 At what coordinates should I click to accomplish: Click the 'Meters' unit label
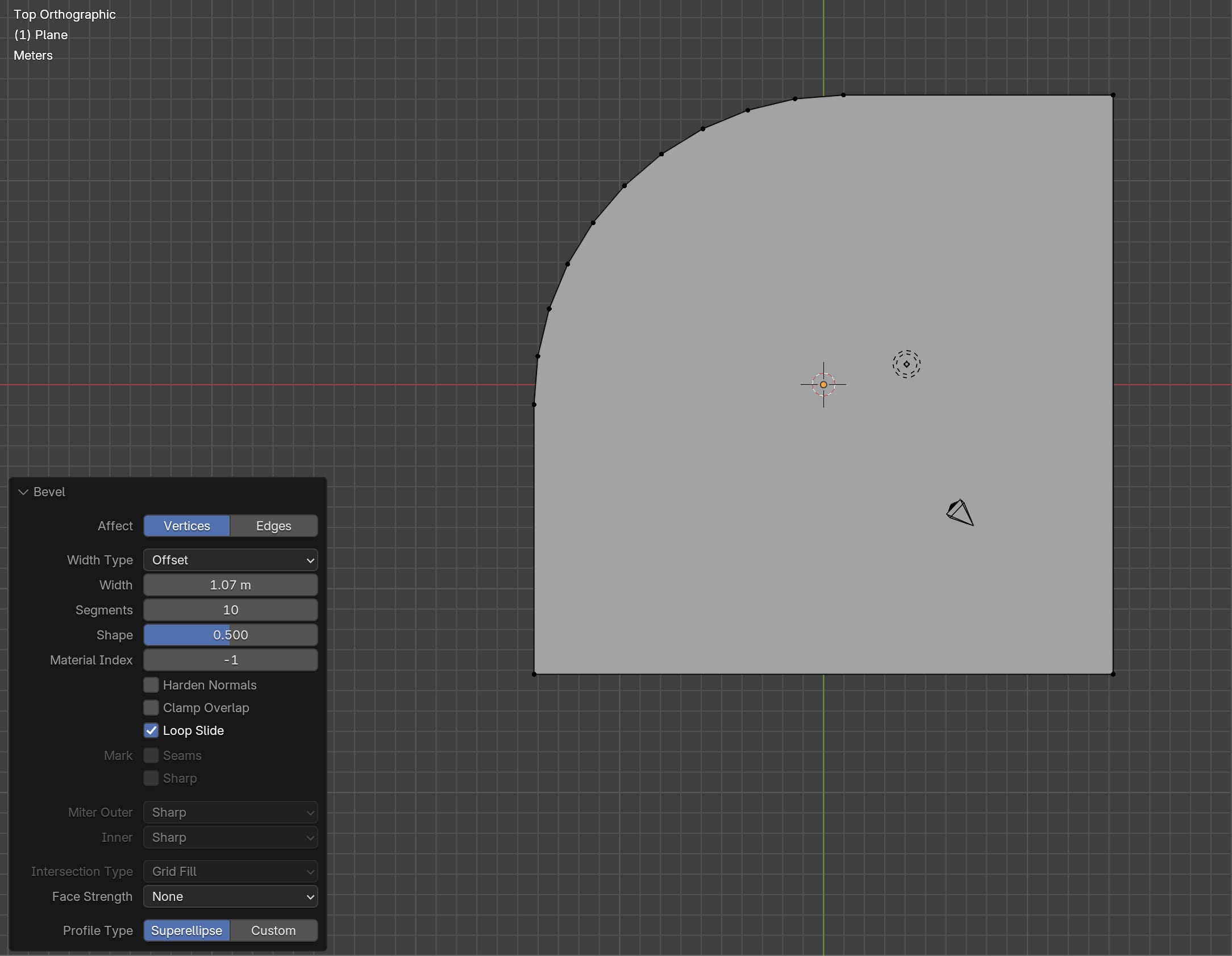(x=33, y=56)
